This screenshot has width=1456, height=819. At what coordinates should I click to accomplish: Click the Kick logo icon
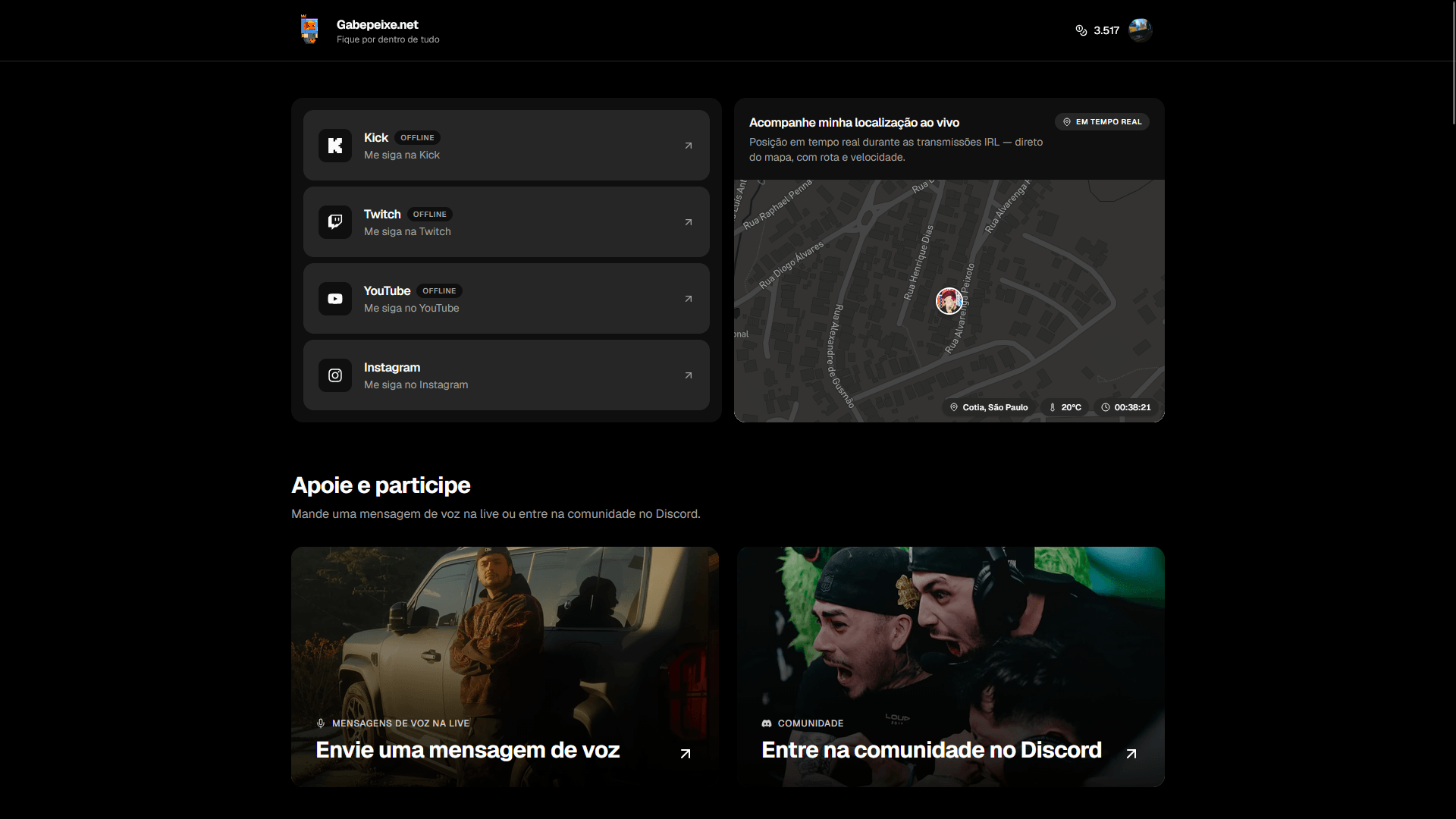[335, 146]
